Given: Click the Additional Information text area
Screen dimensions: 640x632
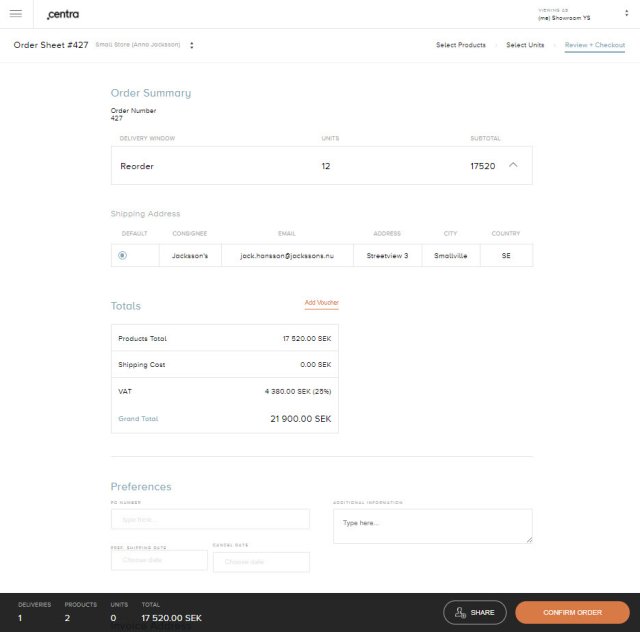Looking at the screenshot, I should 432,526.
